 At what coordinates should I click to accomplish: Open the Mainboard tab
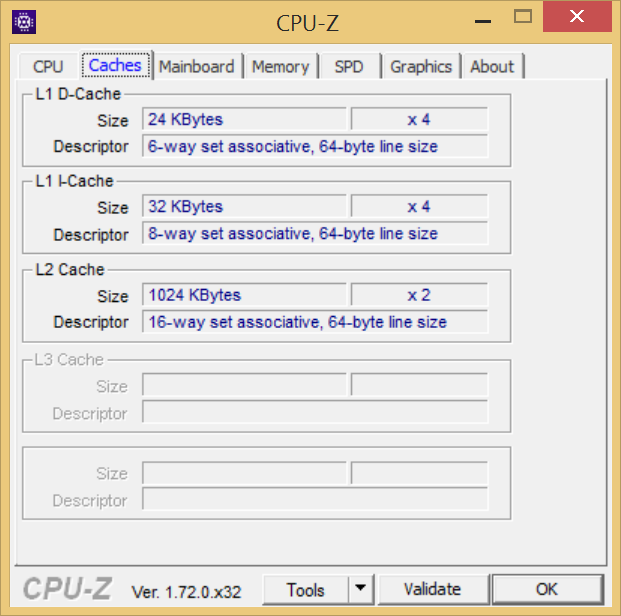point(197,67)
